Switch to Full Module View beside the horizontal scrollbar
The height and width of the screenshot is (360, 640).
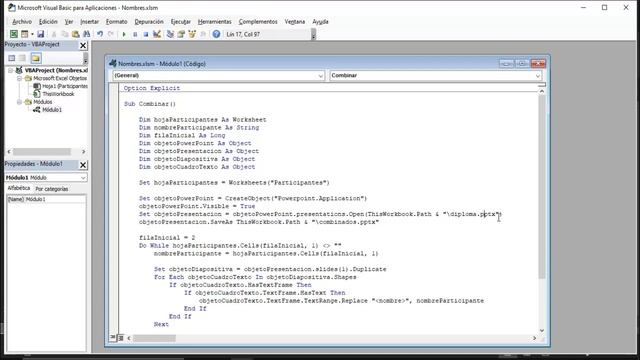(x=121, y=338)
